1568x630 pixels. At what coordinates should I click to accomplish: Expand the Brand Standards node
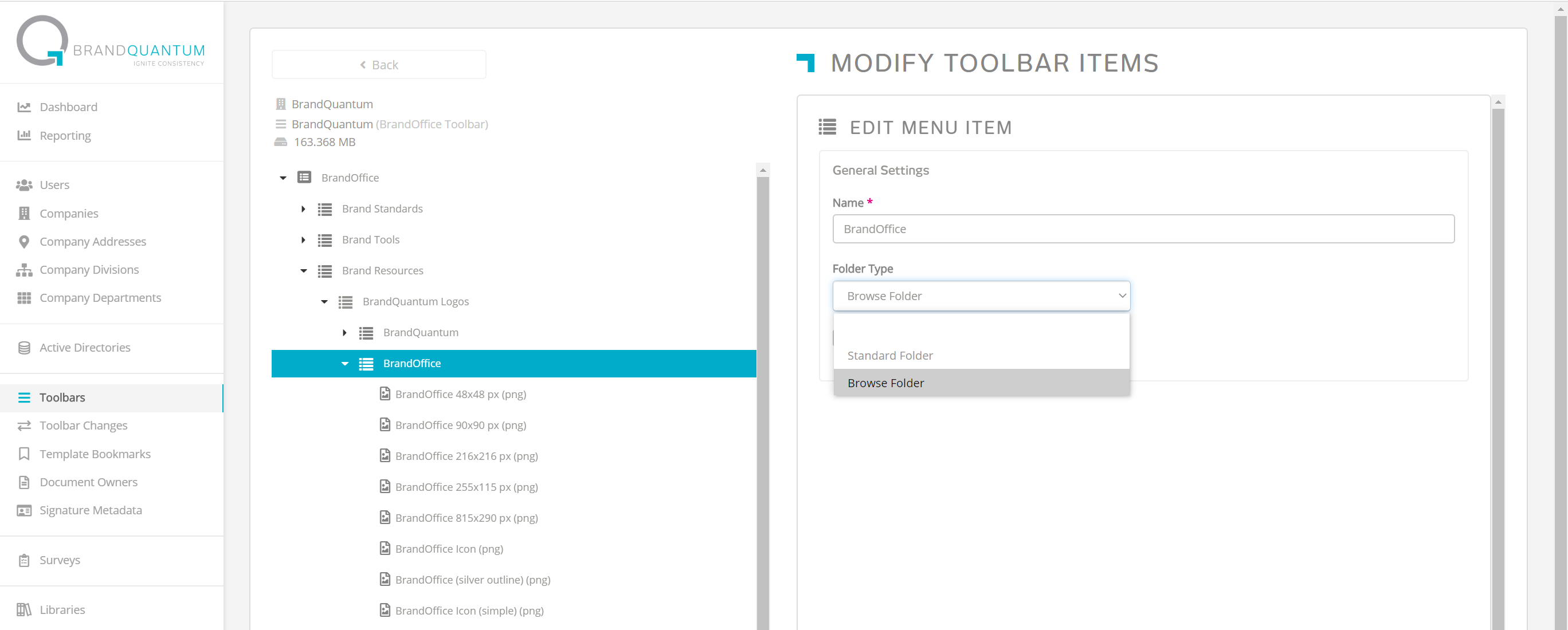click(x=303, y=209)
